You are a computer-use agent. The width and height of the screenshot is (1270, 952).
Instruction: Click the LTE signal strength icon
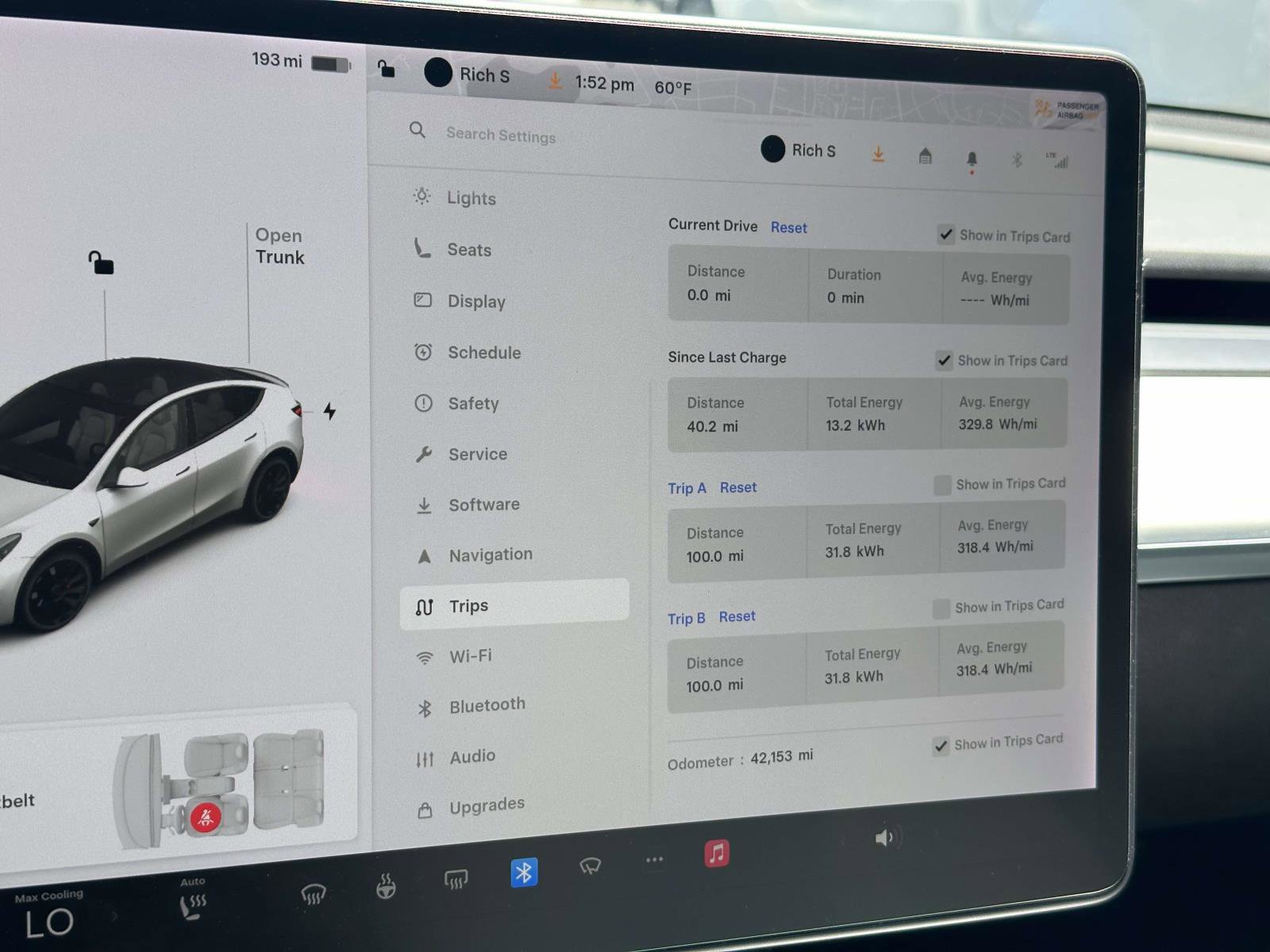(x=1058, y=160)
